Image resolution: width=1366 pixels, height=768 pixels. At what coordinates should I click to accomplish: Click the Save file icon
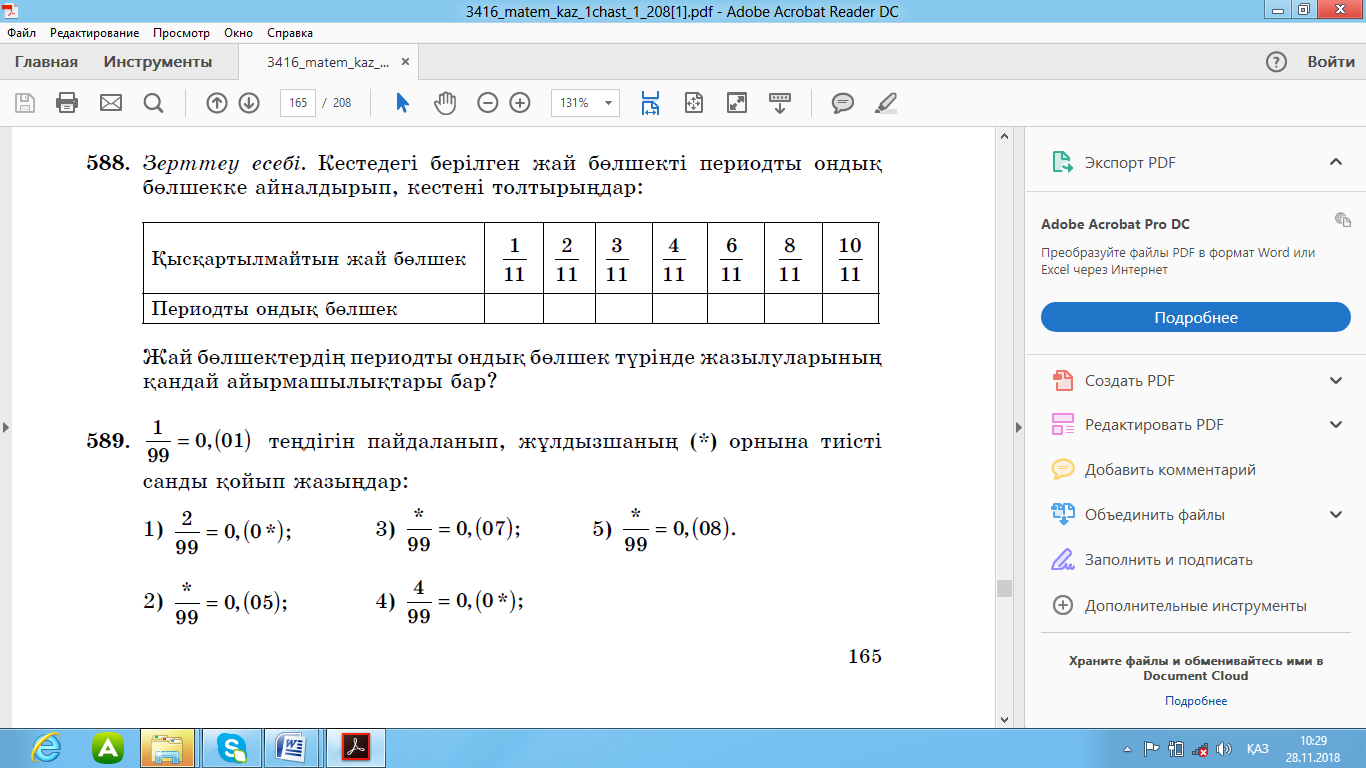pos(25,103)
